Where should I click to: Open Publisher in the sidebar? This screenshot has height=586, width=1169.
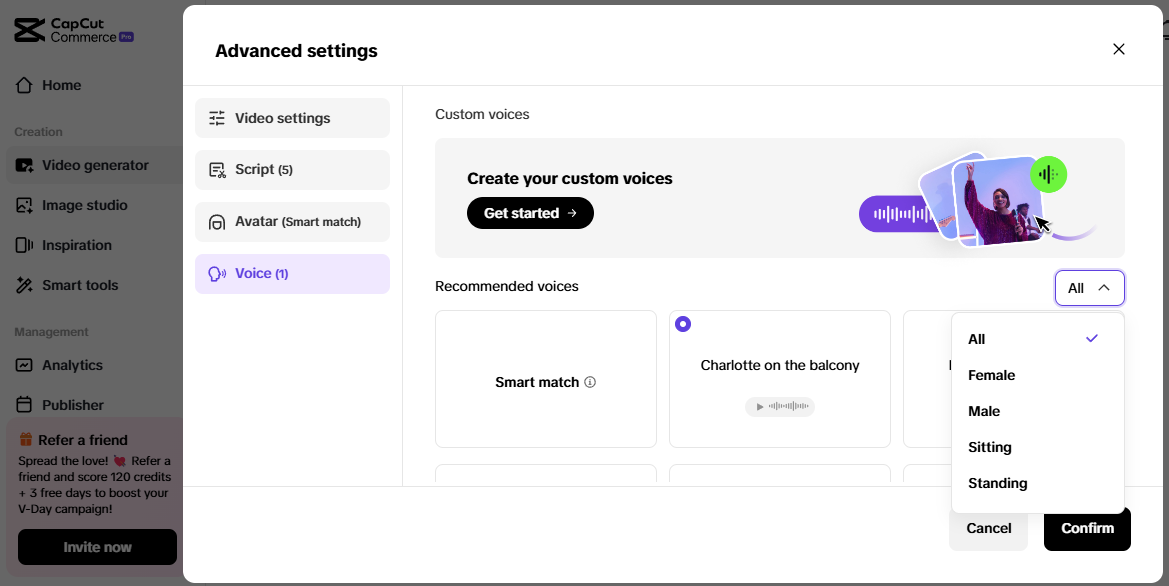point(94,405)
